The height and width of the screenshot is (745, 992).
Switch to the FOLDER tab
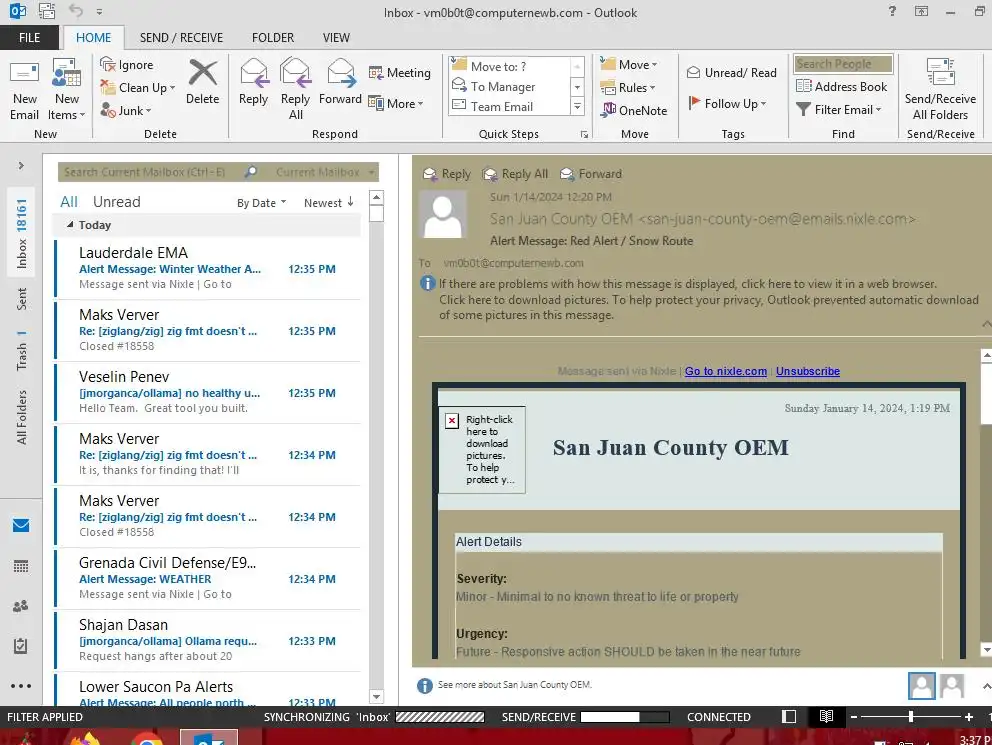pyautogui.click(x=273, y=37)
